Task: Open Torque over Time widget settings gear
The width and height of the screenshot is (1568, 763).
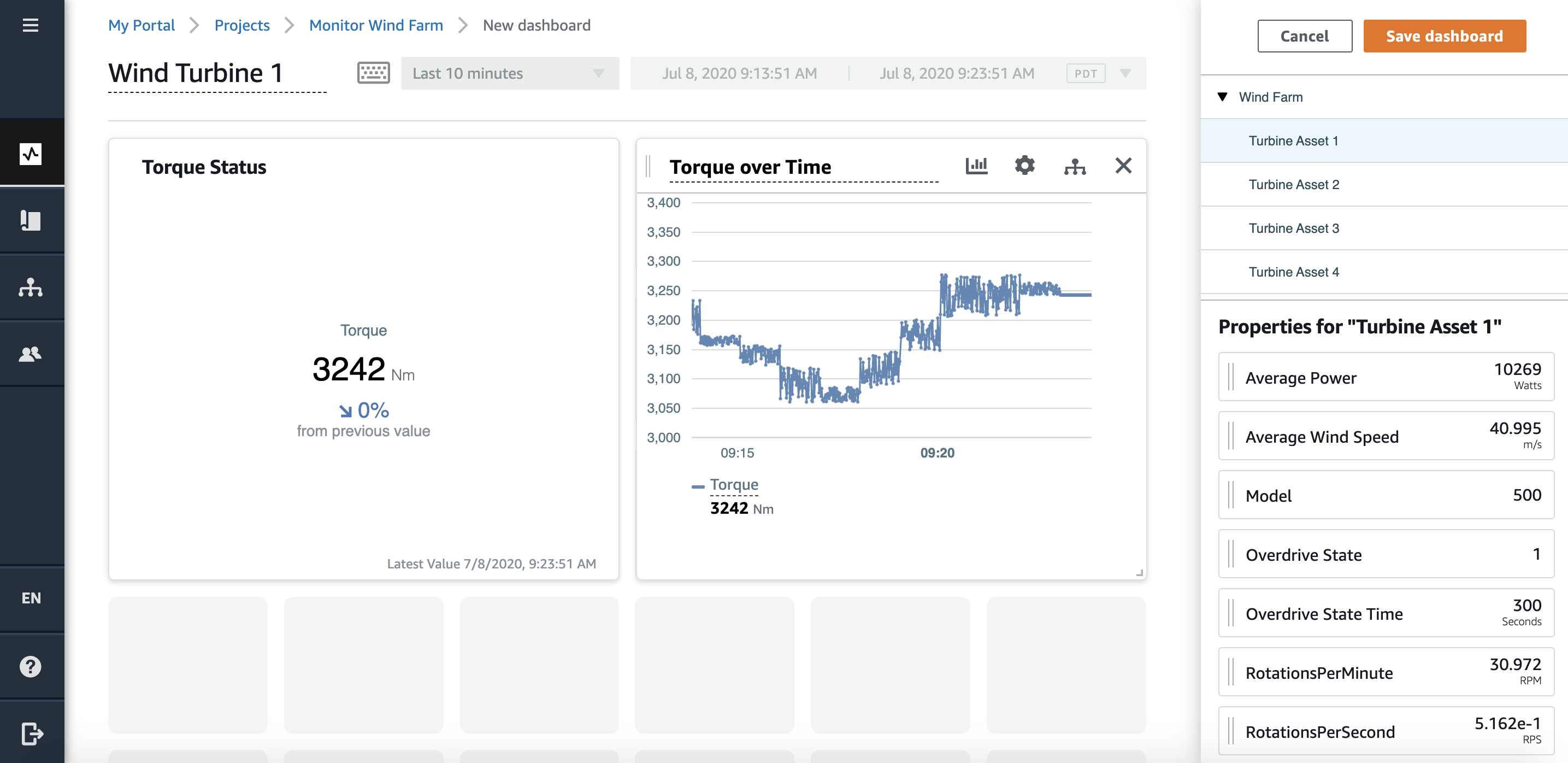Action: pos(1025,166)
